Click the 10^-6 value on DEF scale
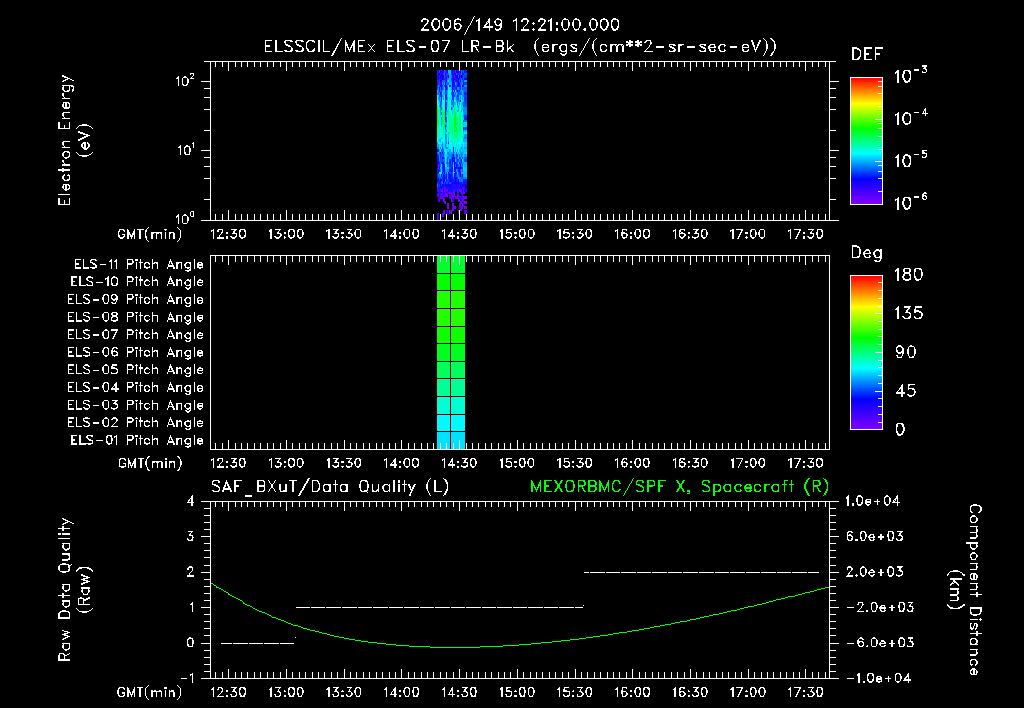 tap(910, 202)
